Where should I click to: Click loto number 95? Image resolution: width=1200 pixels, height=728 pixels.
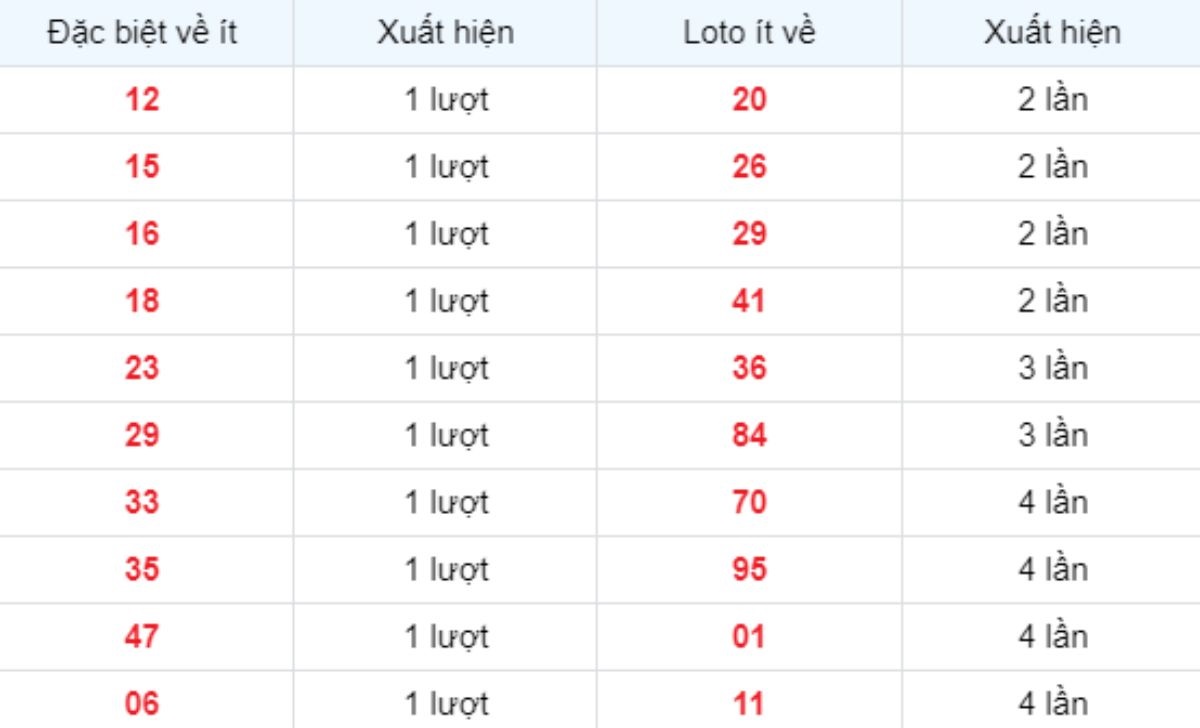749,569
